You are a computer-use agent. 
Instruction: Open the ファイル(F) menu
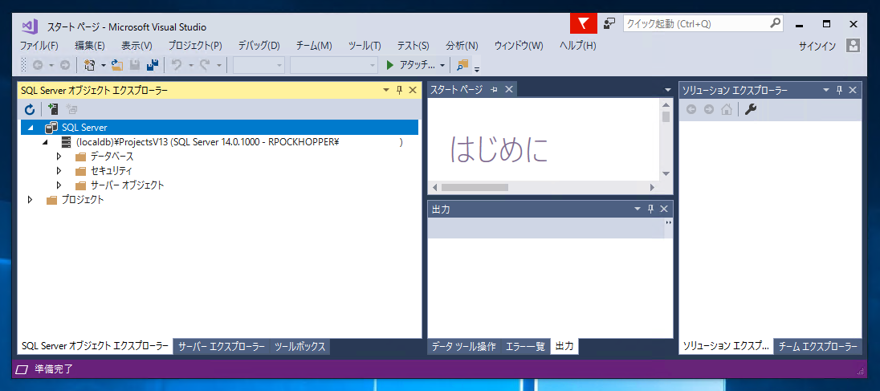pos(39,46)
